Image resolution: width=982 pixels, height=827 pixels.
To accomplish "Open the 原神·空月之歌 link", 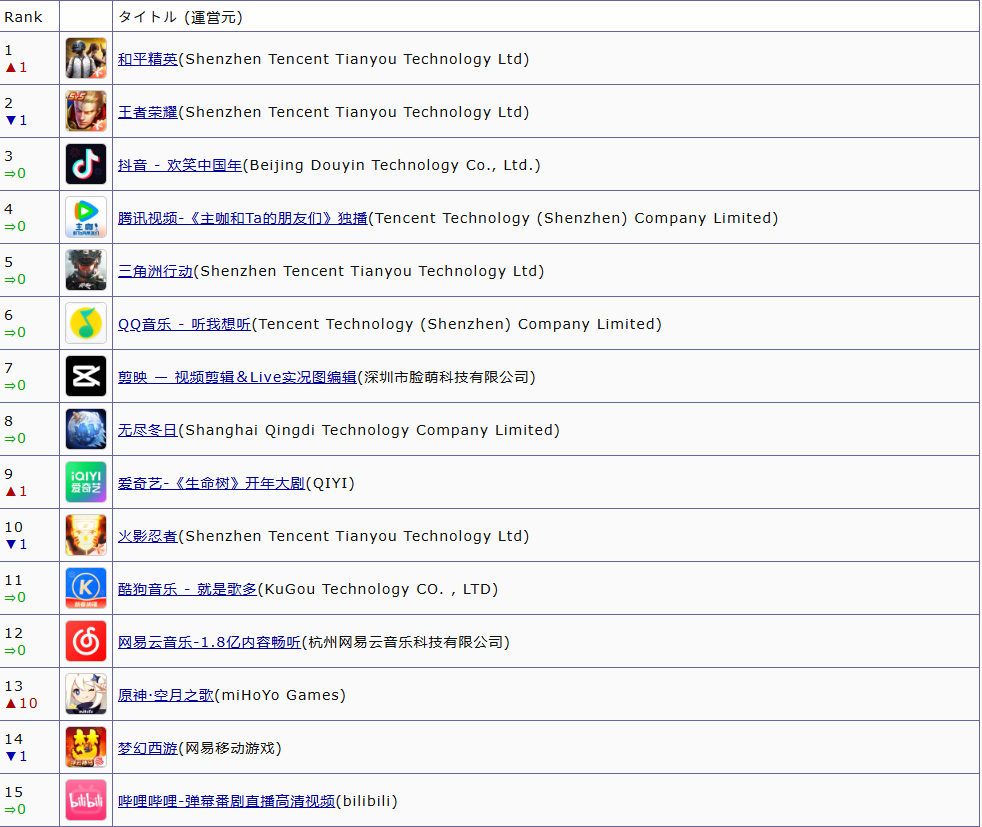I will pyautogui.click(x=166, y=695).
